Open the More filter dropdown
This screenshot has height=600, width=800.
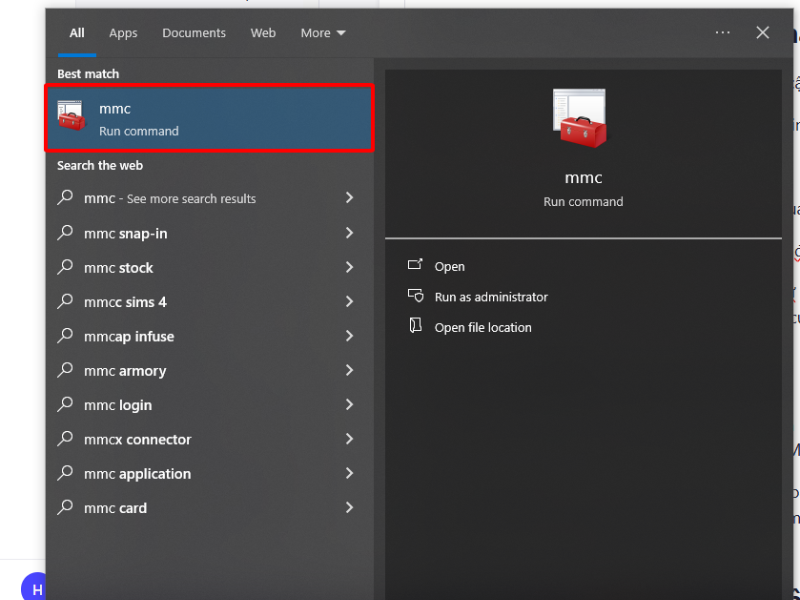point(323,33)
